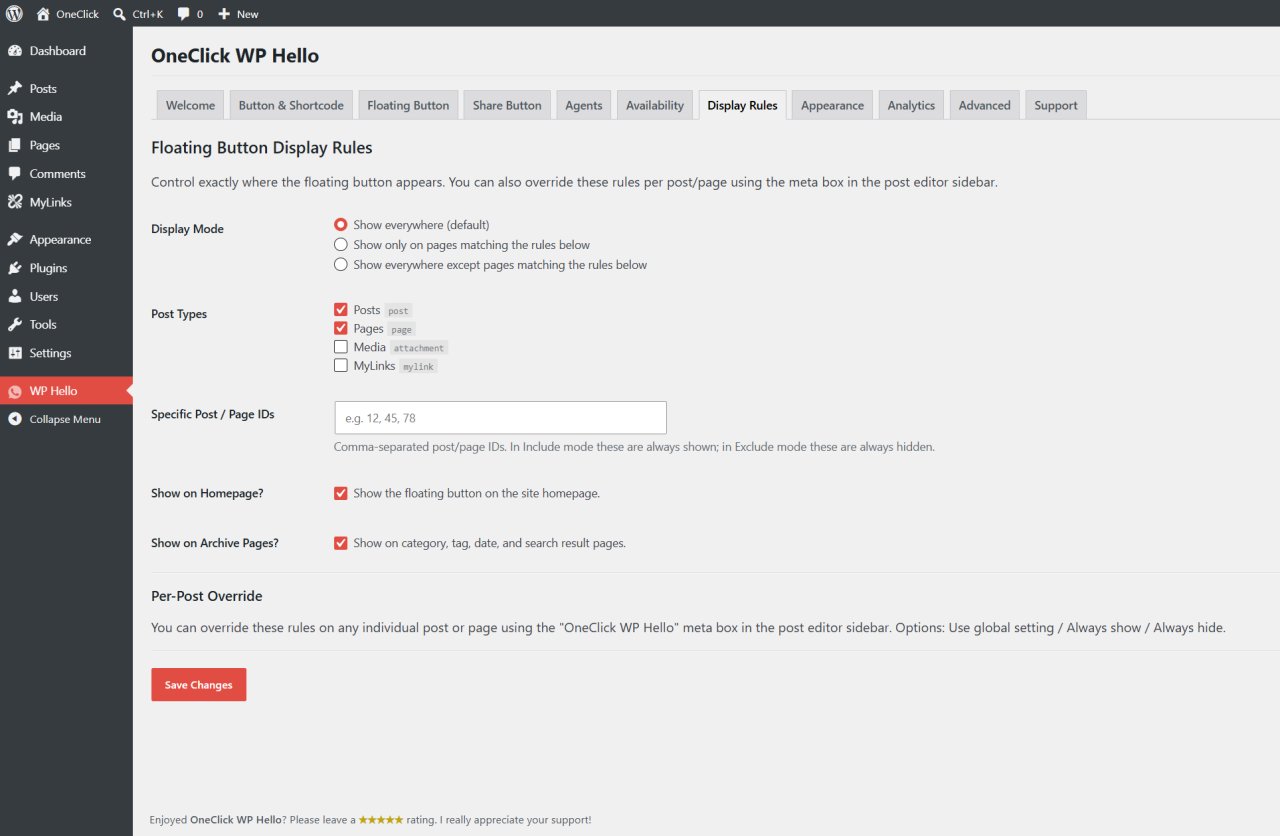The width and height of the screenshot is (1280, 836).
Task: Open the MyLinks menu label
Action: pos(51,202)
